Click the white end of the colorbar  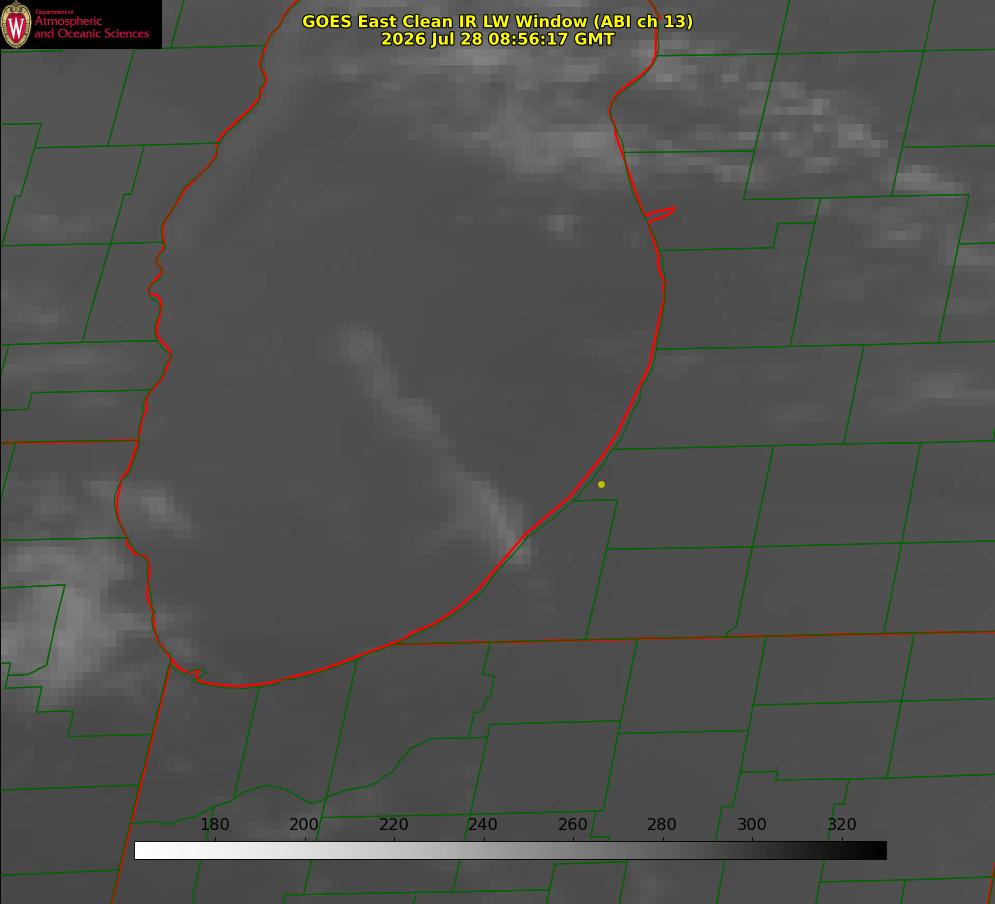[143, 851]
